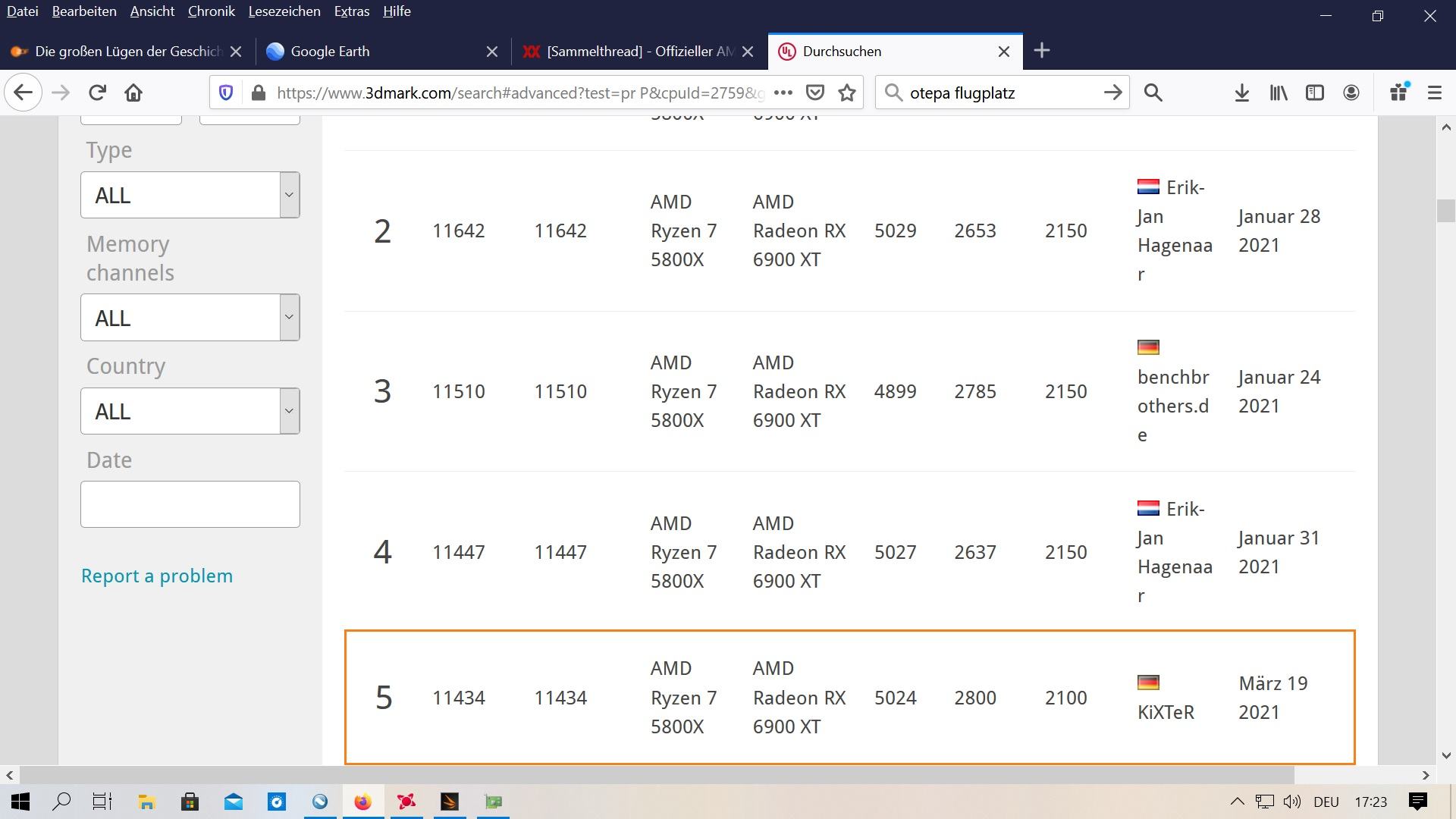The height and width of the screenshot is (819, 1456).
Task: Open the downloads panel
Action: [1242, 93]
